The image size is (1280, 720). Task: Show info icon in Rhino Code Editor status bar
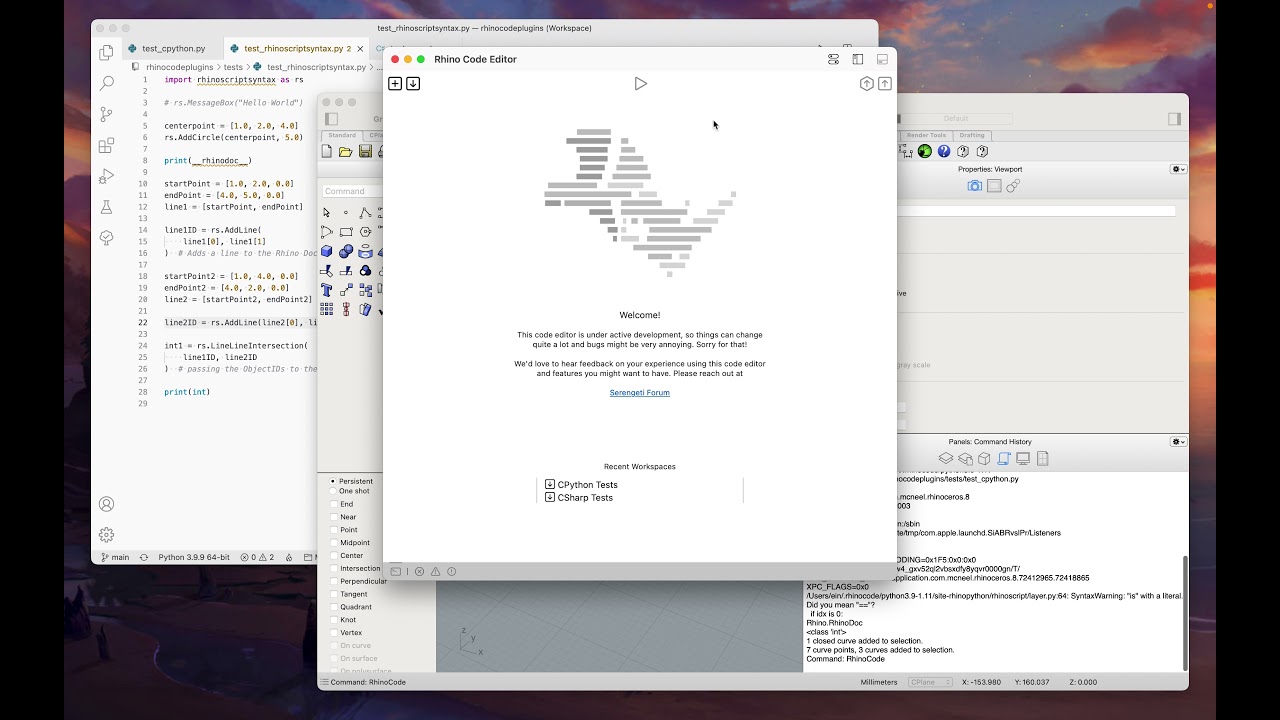[x=451, y=572]
